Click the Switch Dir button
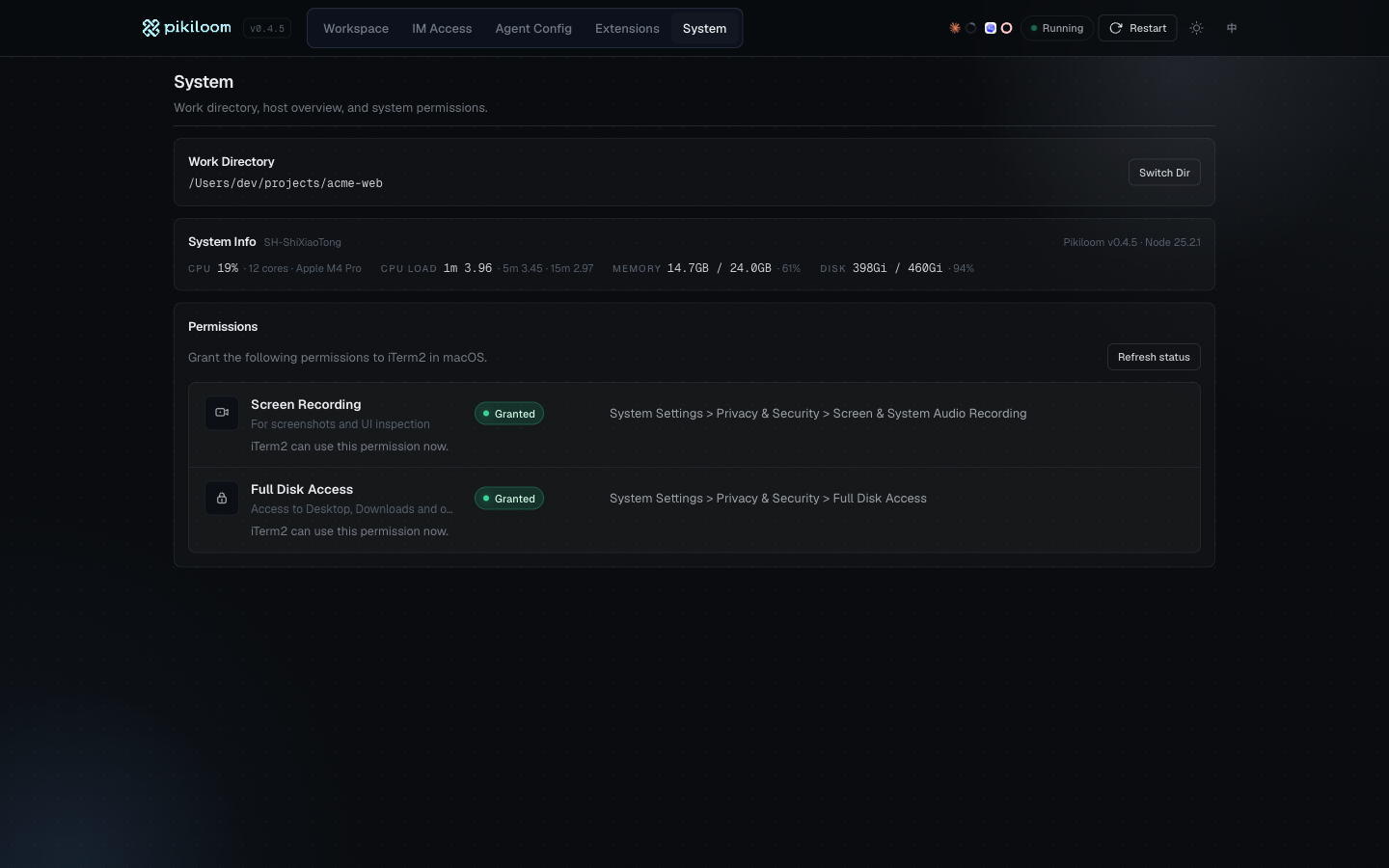1389x868 pixels. pyautogui.click(x=1164, y=173)
